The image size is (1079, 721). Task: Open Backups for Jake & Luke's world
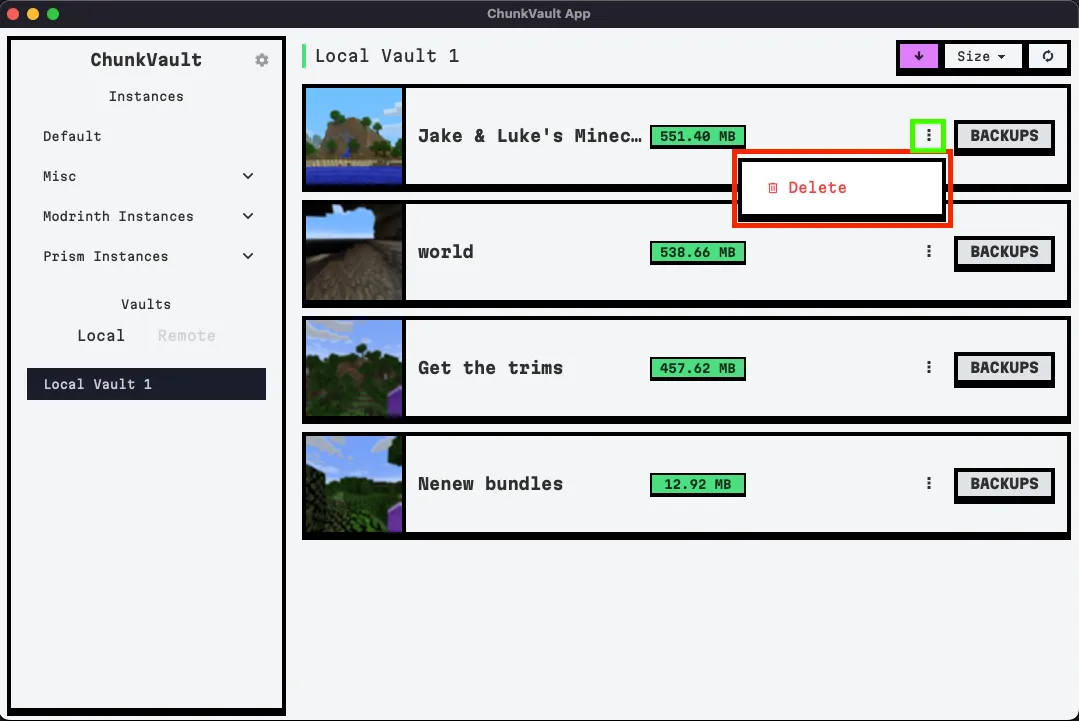1004,136
